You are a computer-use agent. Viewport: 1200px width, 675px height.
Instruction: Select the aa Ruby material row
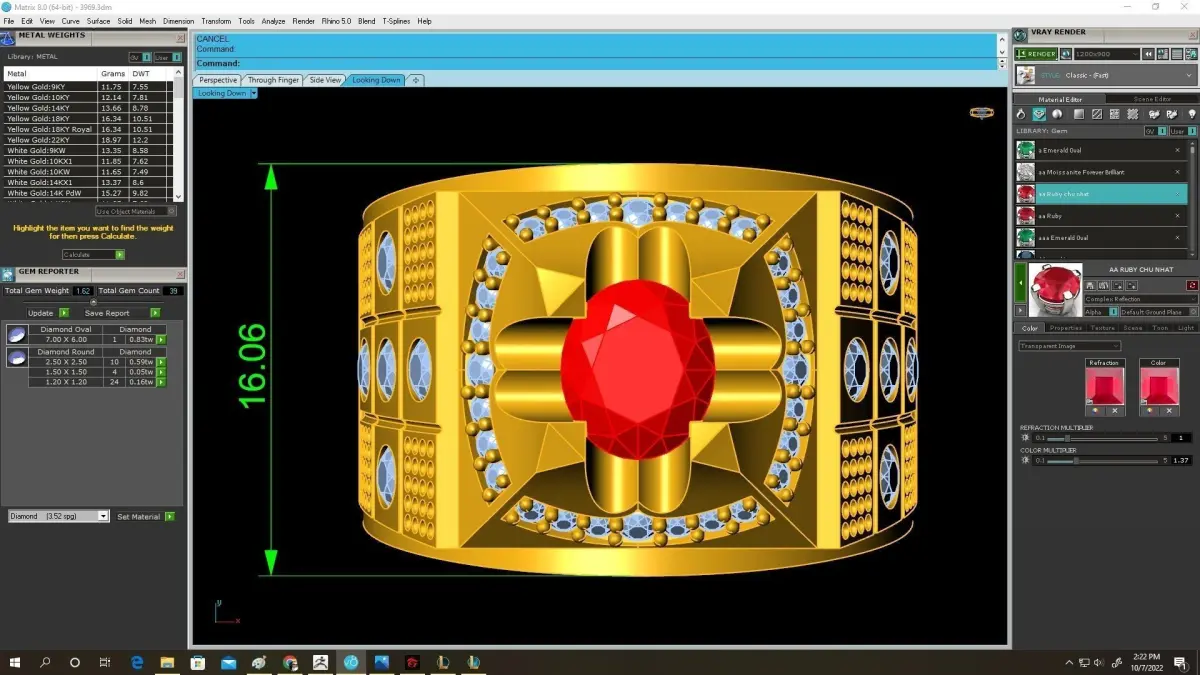coord(1101,216)
